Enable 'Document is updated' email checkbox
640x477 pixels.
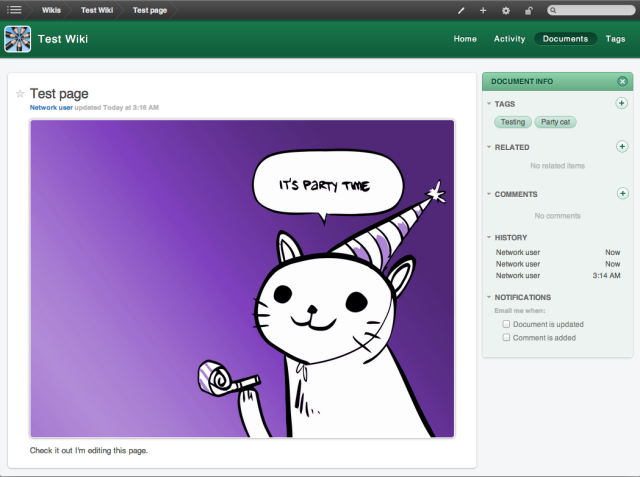click(x=506, y=324)
